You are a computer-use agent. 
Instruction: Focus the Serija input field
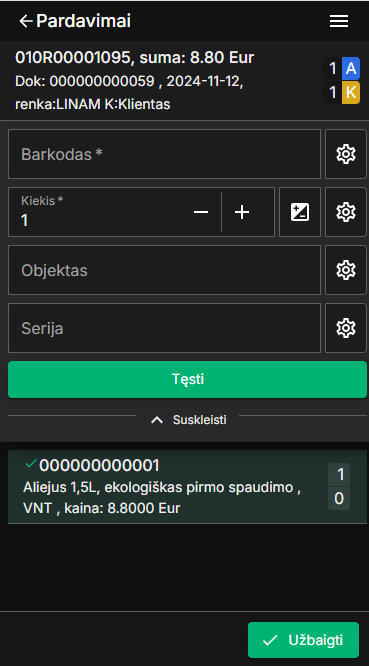pyautogui.click(x=164, y=328)
